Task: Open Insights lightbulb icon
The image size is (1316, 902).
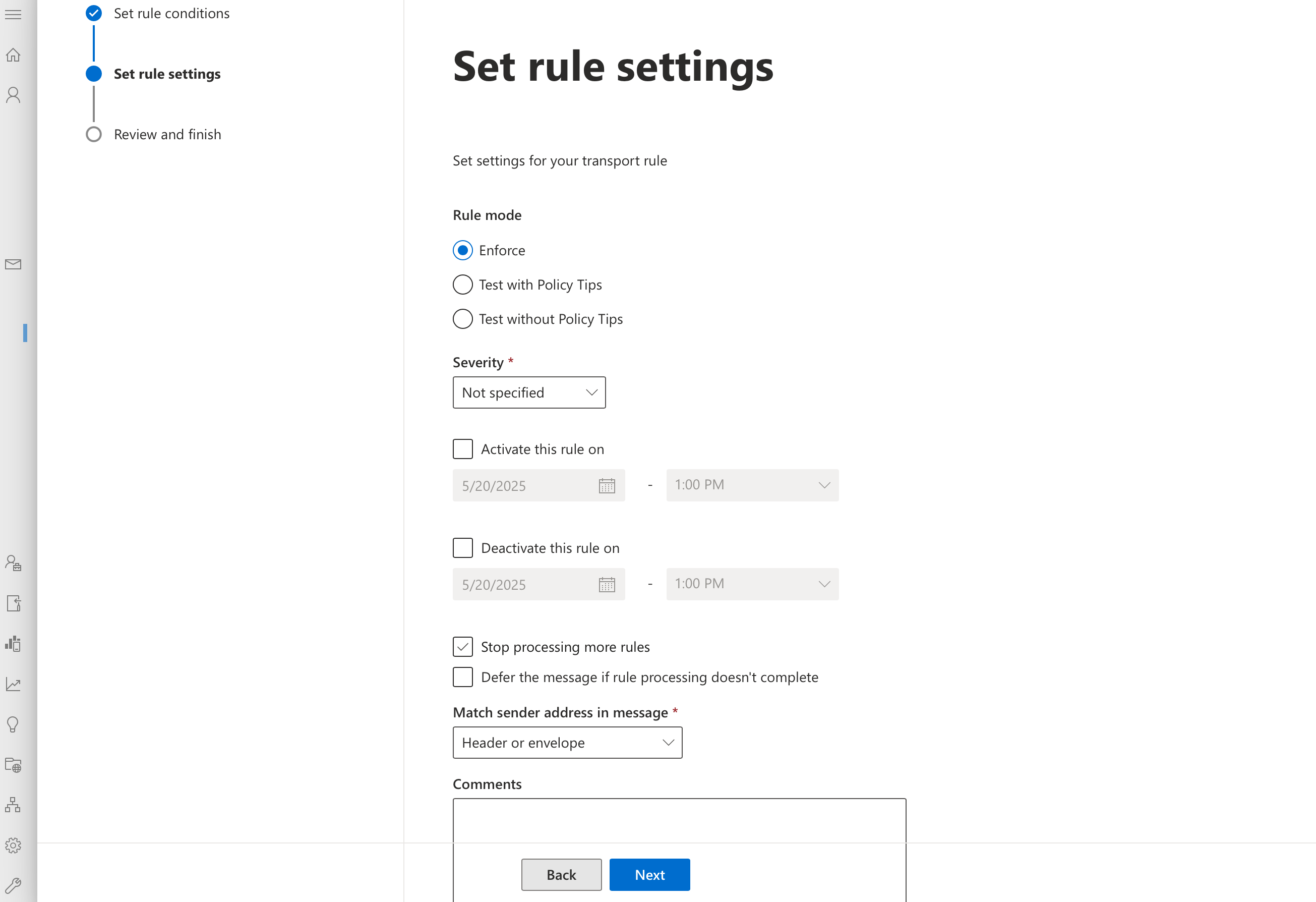Action: coord(13,724)
